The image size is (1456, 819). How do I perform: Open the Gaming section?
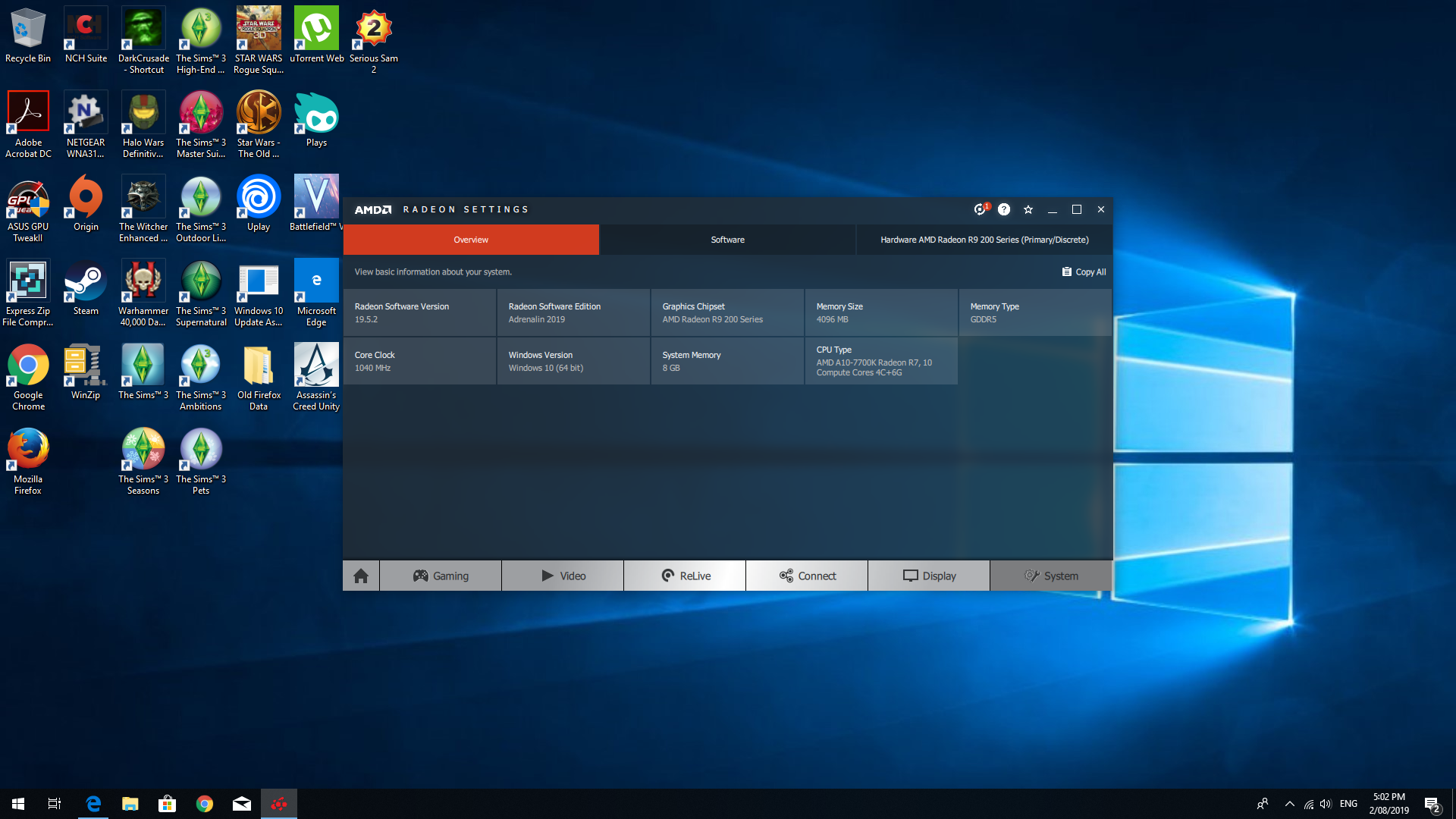(441, 576)
